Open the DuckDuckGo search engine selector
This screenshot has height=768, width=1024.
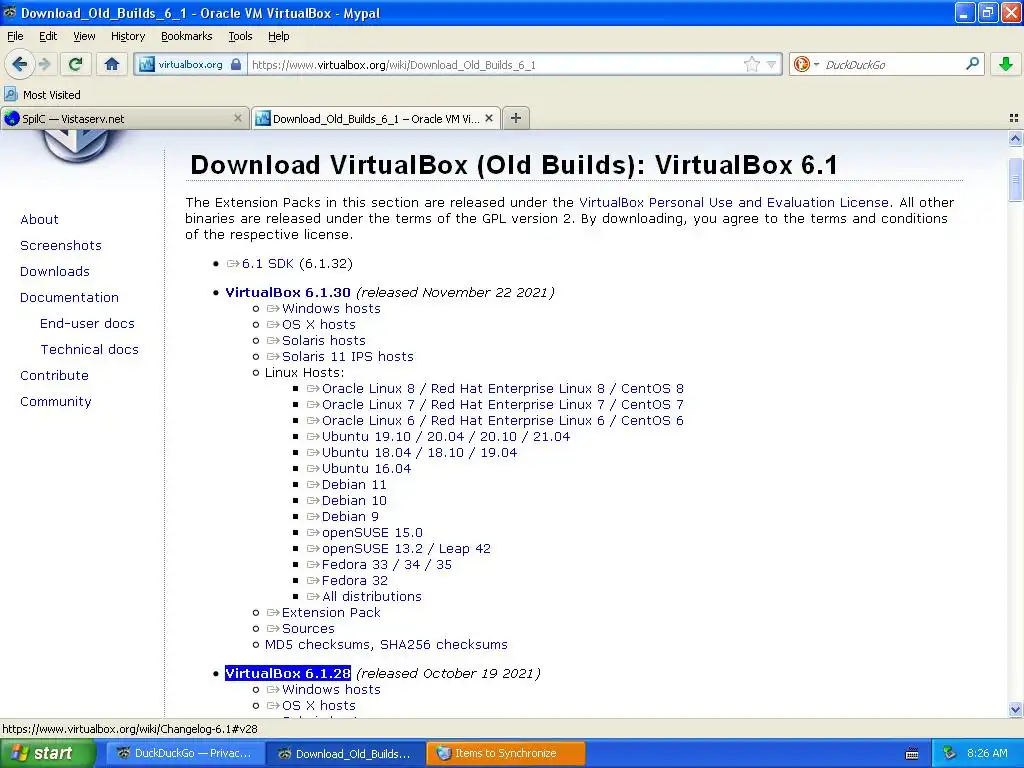click(805, 64)
